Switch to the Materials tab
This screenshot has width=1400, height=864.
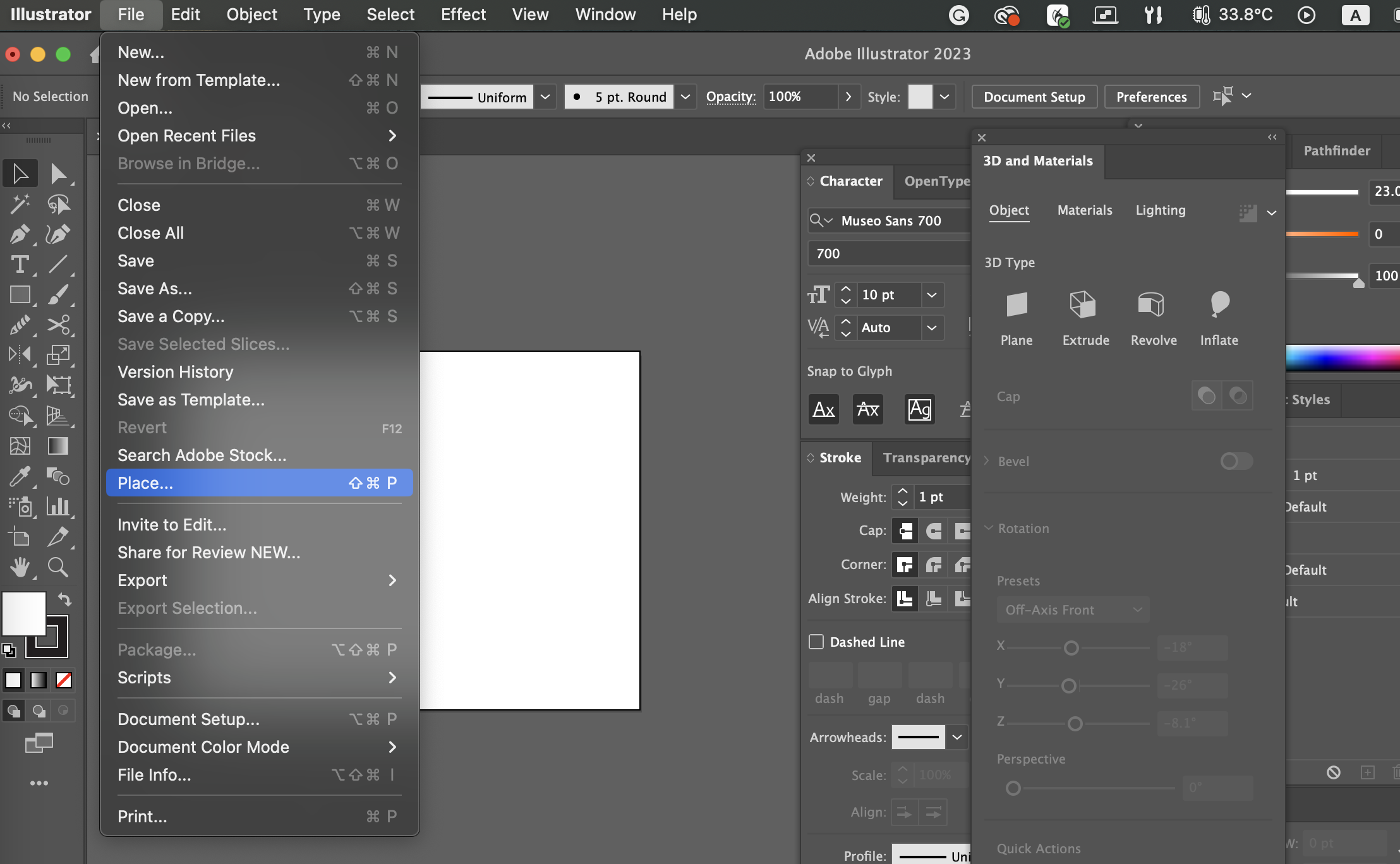pos(1084,210)
